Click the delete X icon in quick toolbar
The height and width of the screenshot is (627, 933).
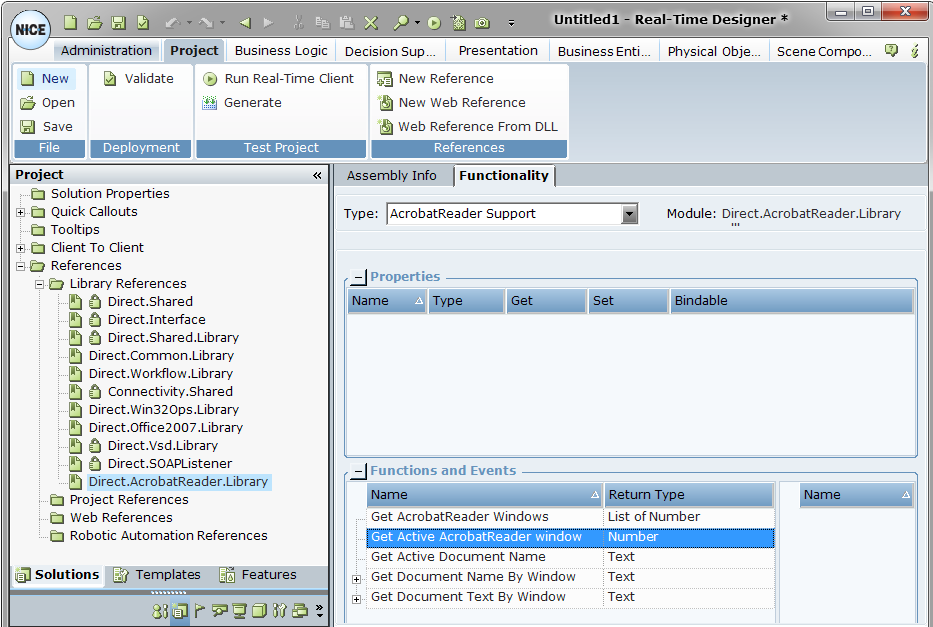(x=371, y=22)
